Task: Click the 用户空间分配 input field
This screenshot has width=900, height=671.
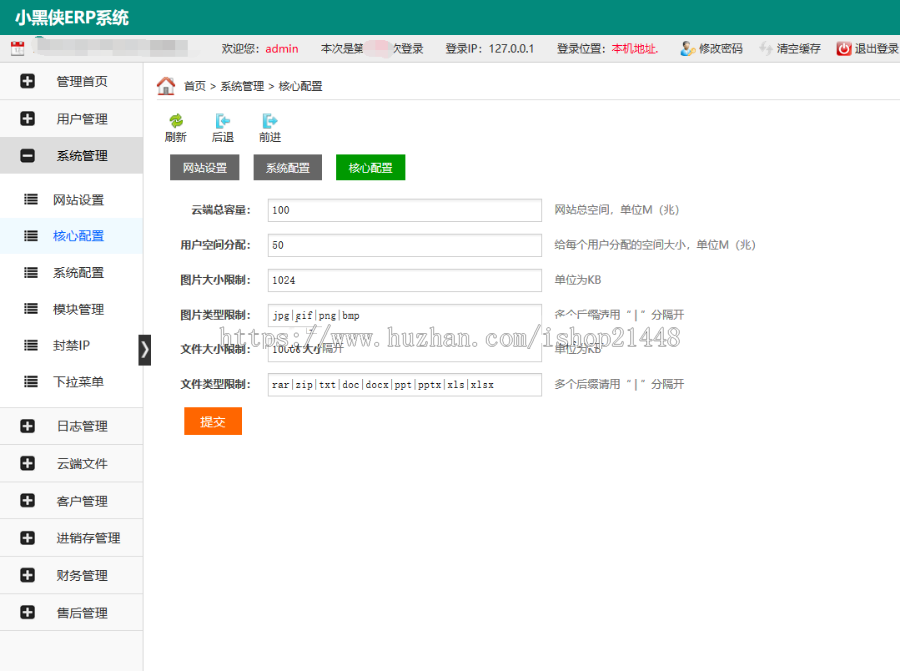Action: click(x=405, y=245)
